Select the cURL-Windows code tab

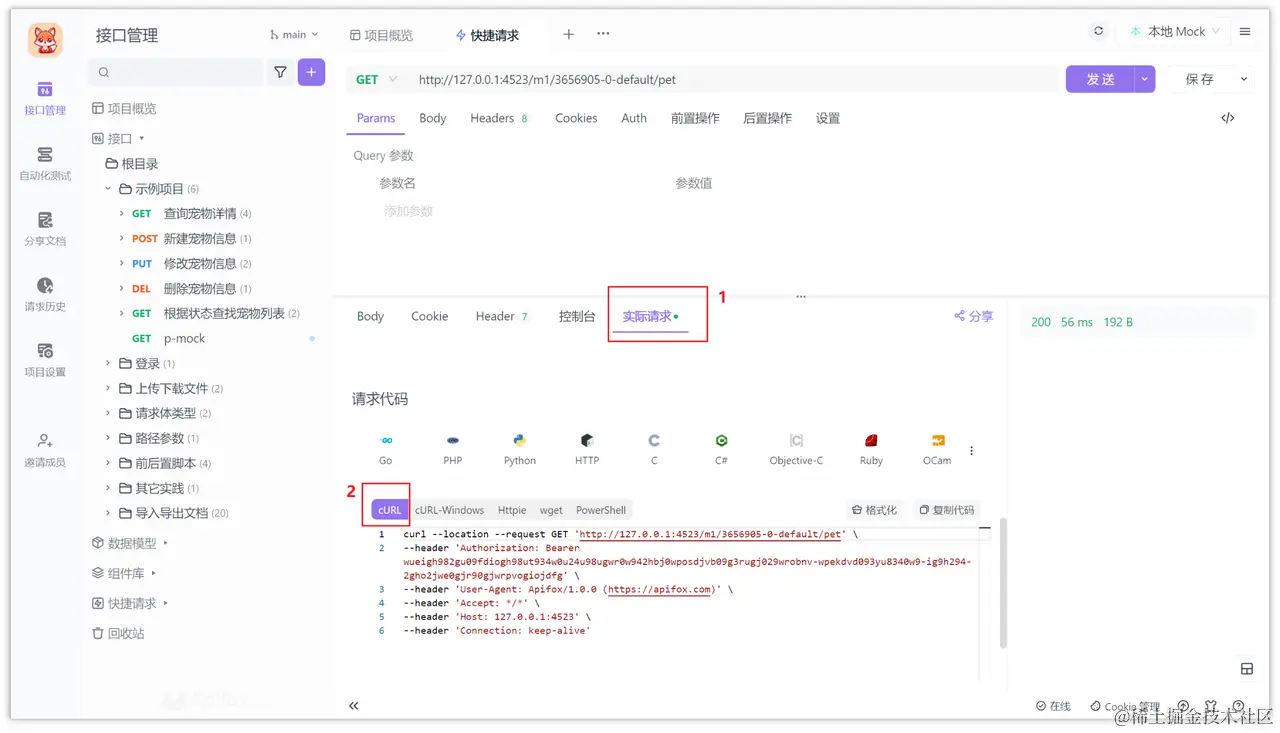[449, 510]
